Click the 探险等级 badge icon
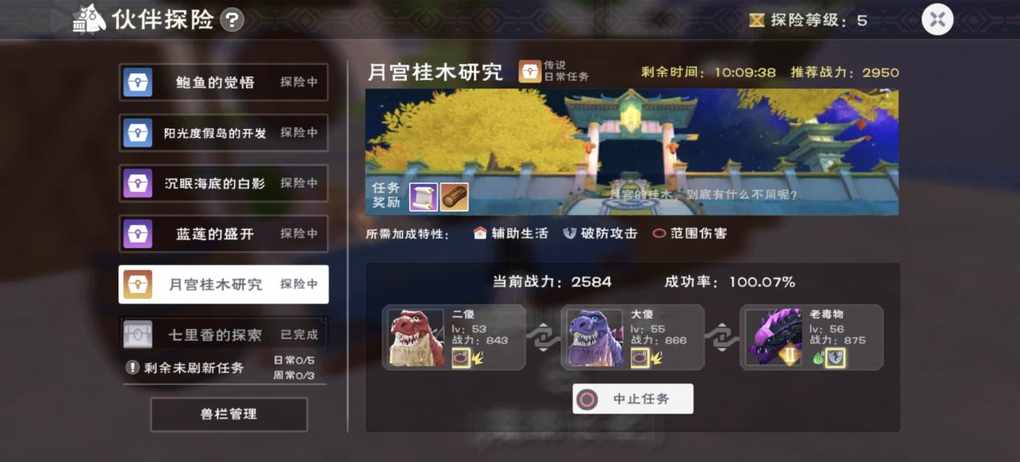Image resolution: width=1020 pixels, height=462 pixels. click(x=757, y=20)
